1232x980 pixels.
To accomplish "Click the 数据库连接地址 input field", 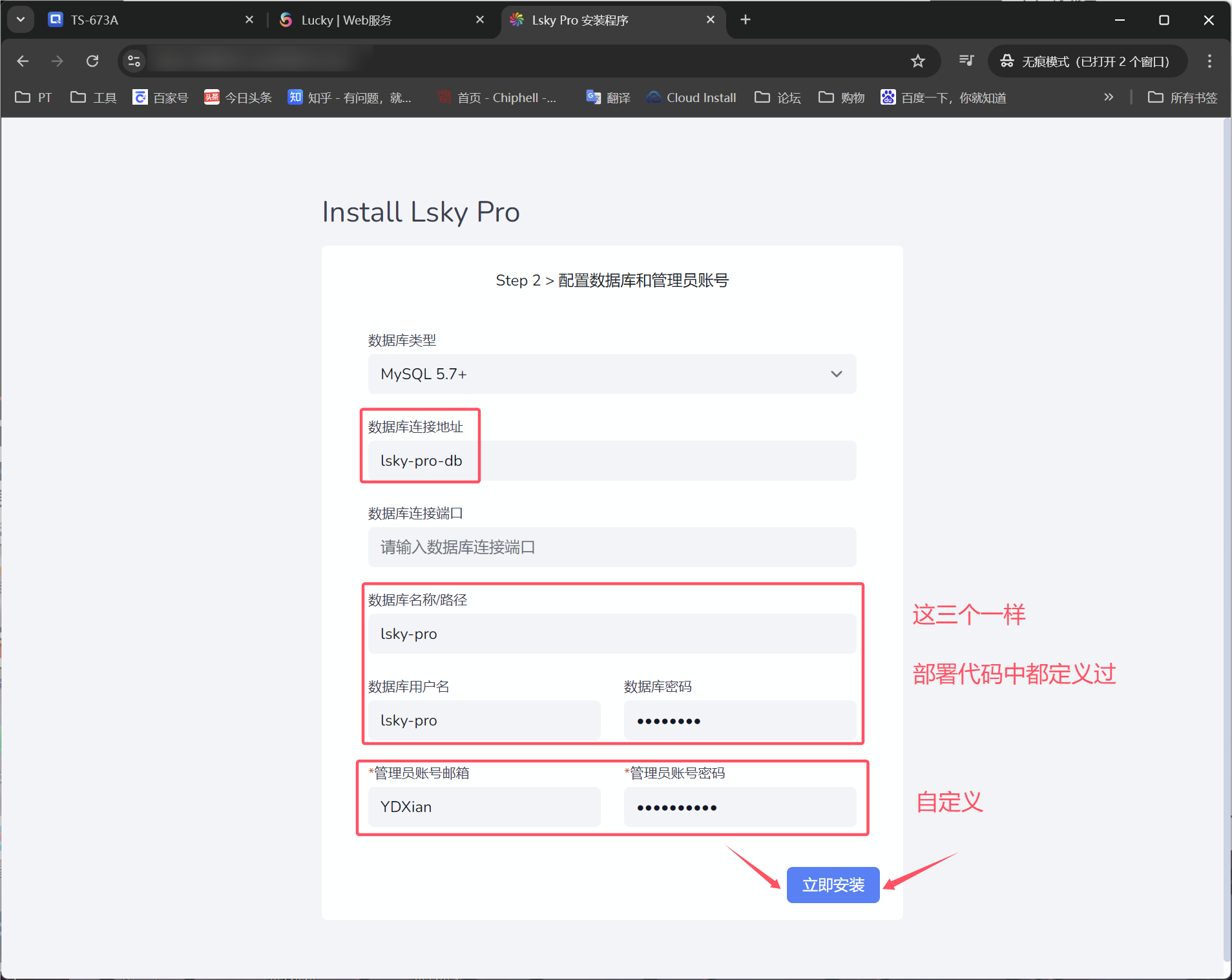I will click(x=612, y=461).
